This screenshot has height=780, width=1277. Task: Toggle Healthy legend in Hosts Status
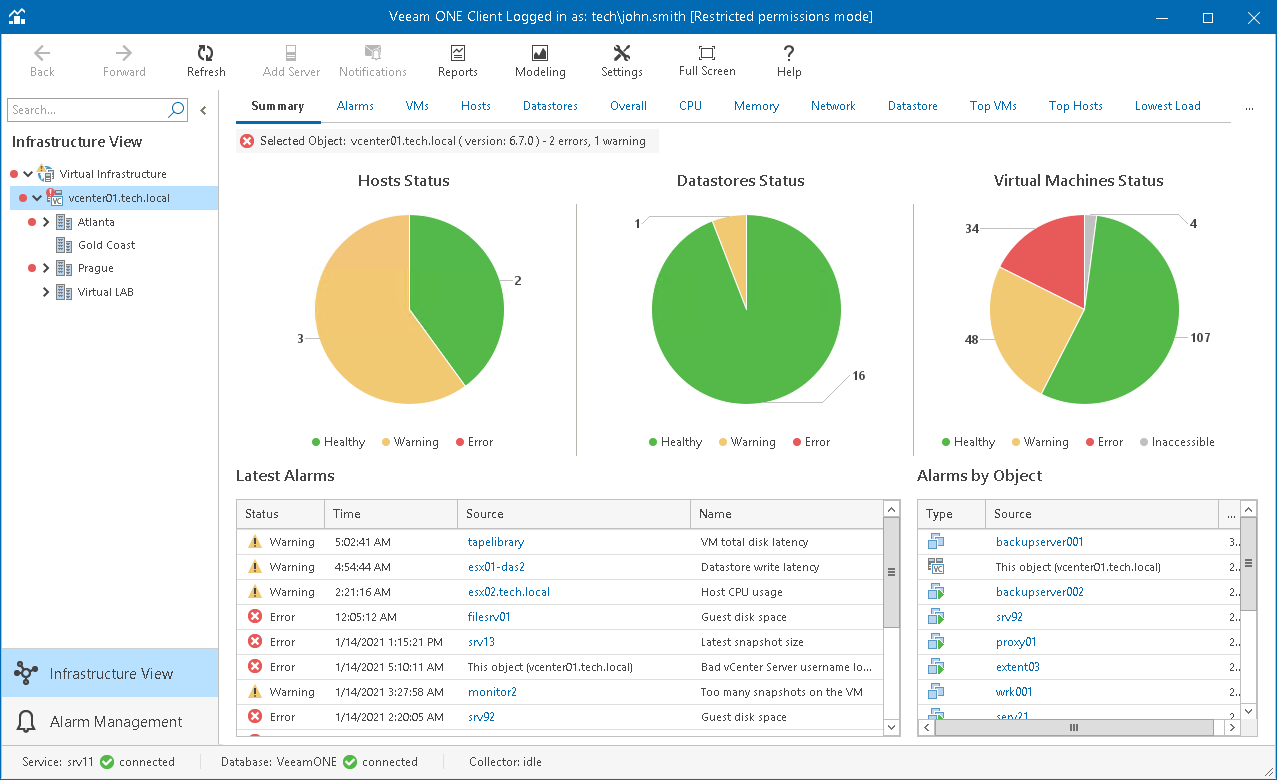click(x=338, y=442)
